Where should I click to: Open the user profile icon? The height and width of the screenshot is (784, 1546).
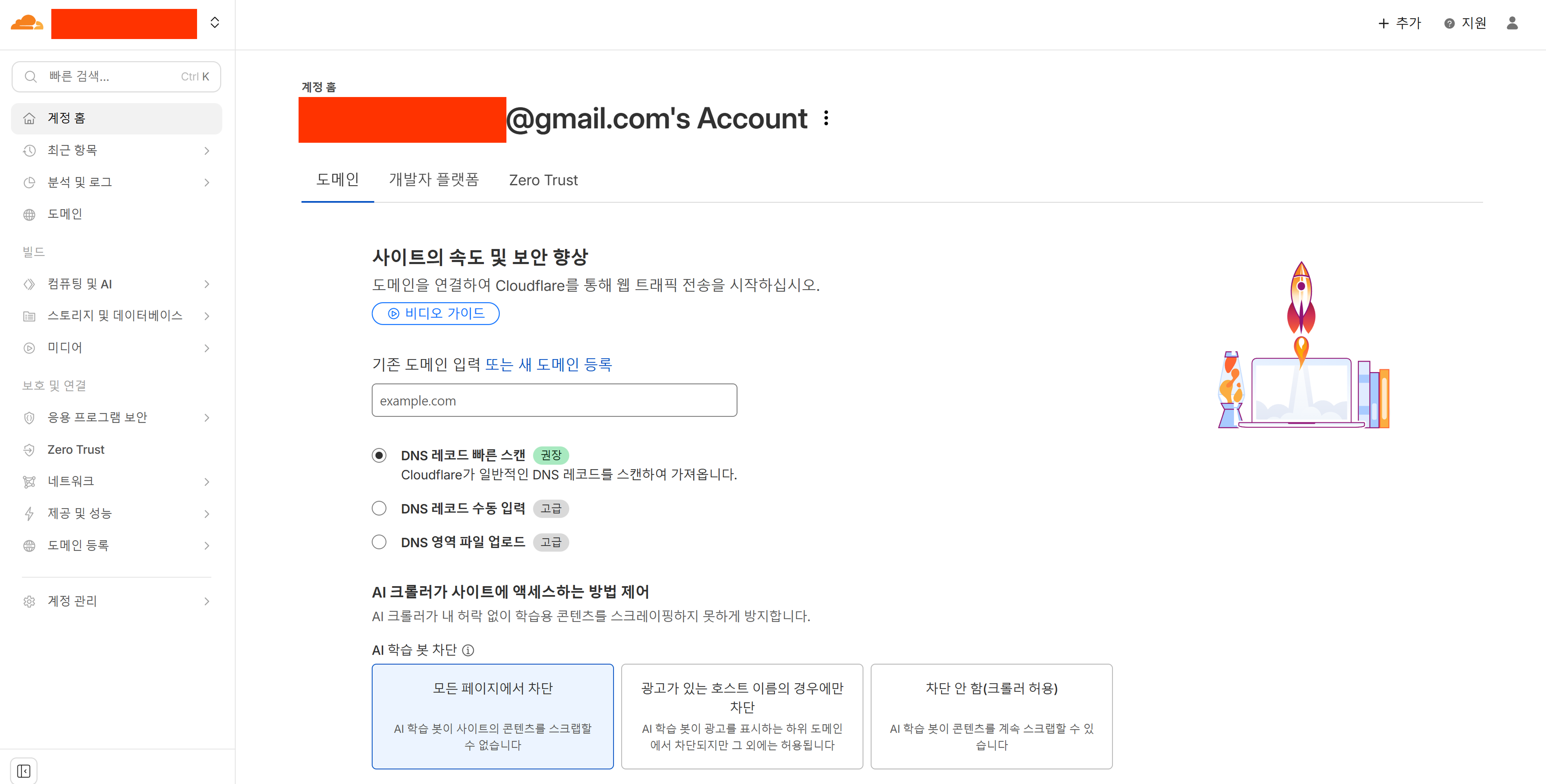pos(1512,23)
